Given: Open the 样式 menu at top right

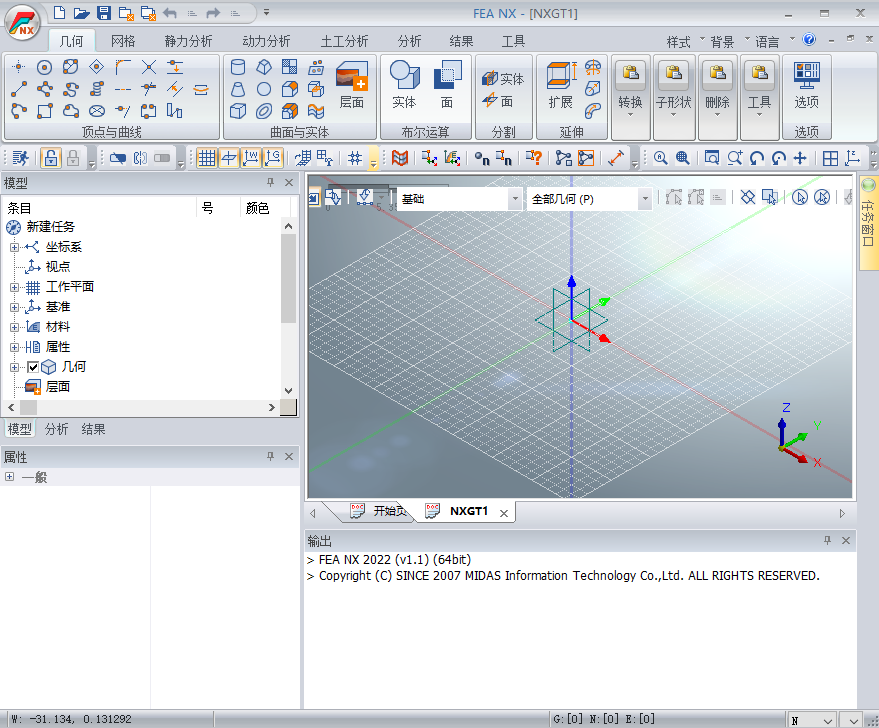Looking at the screenshot, I should (x=679, y=41).
